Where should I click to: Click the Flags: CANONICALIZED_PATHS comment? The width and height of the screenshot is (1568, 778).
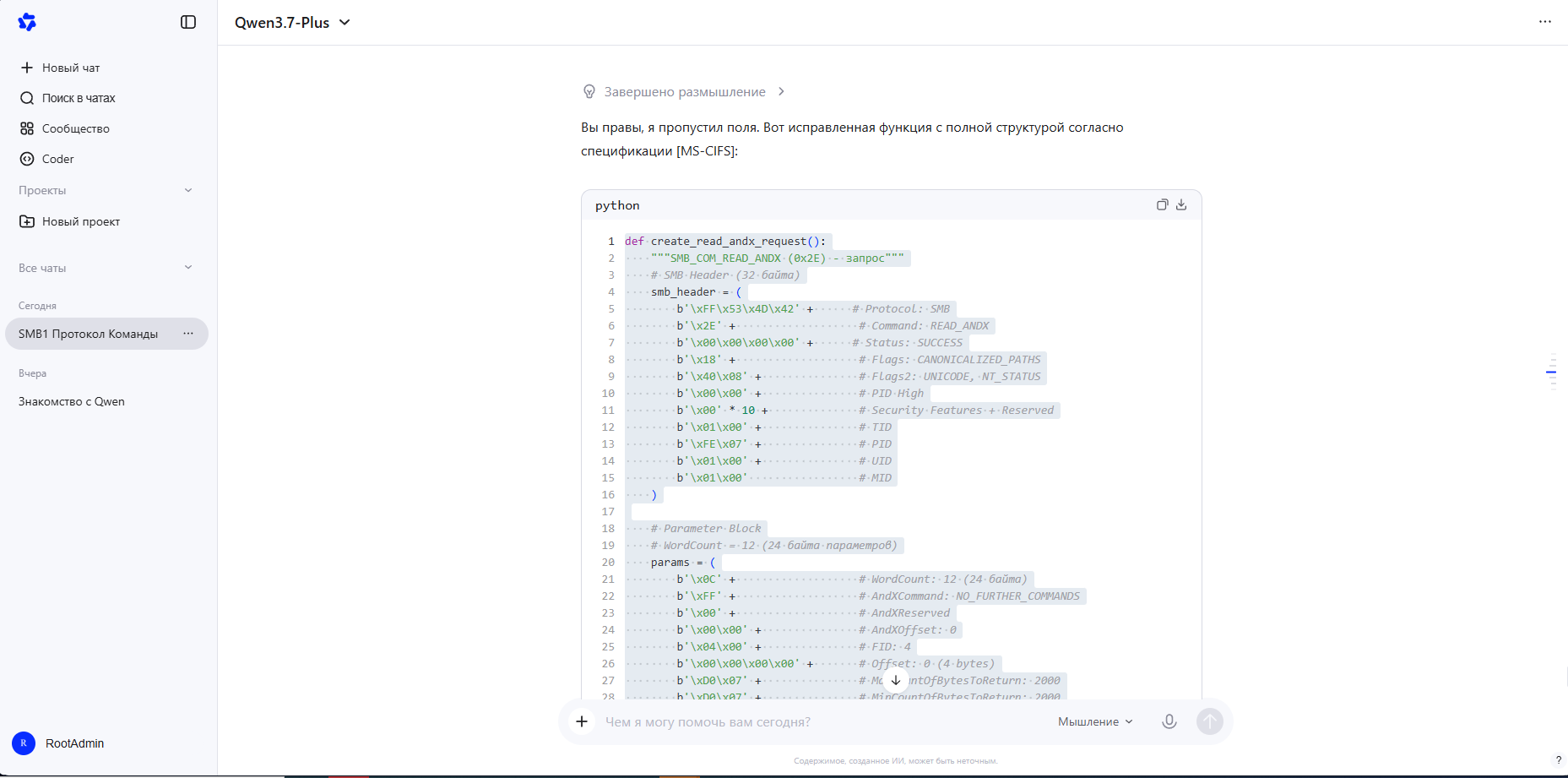coord(950,359)
